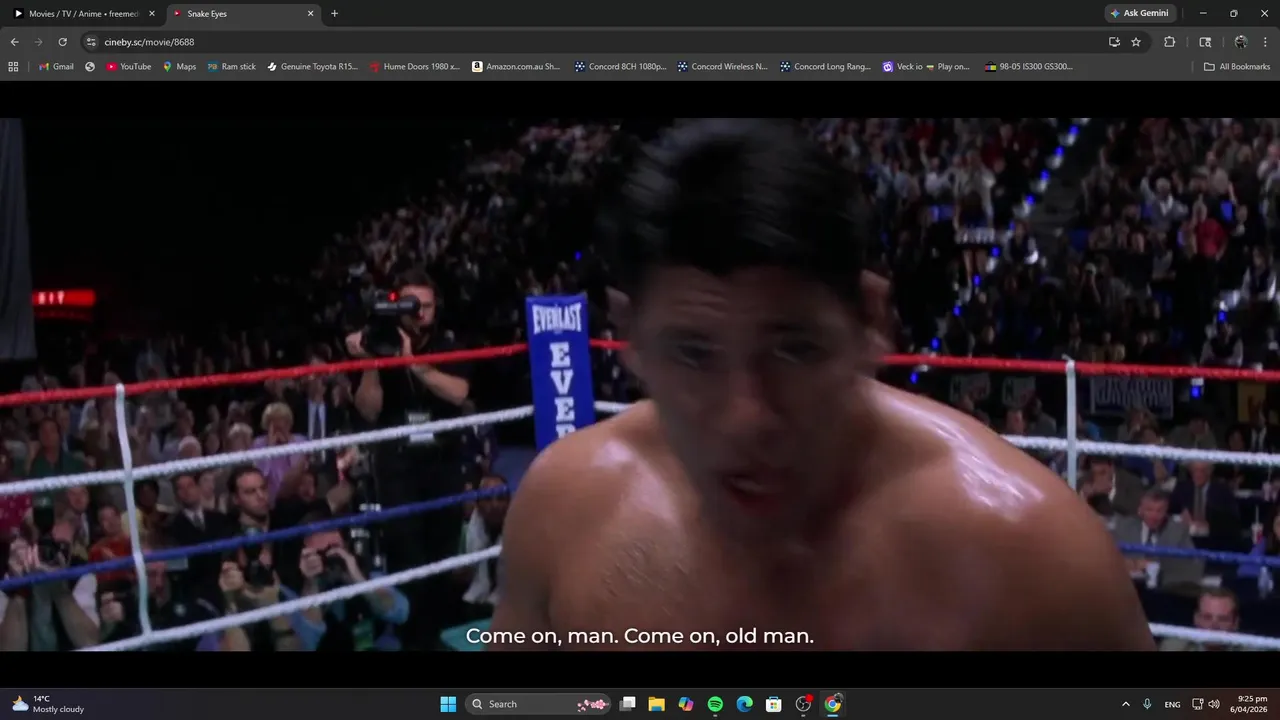
Task: Select the Snake Eyes browser tab
Action: [x=242, y=14]
